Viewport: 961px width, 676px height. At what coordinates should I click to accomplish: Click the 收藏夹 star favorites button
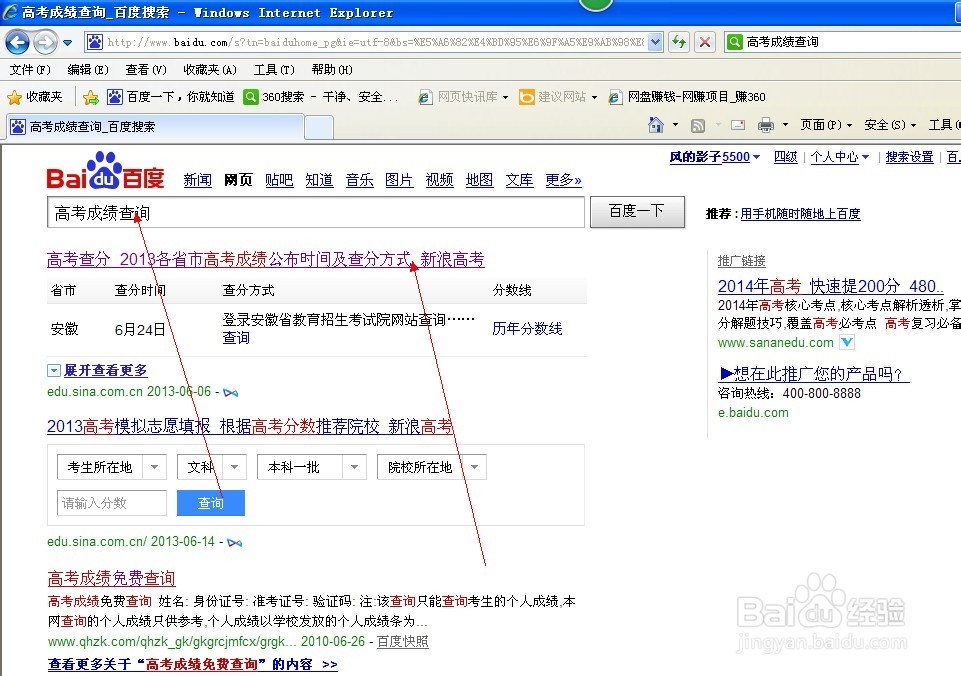35,97
